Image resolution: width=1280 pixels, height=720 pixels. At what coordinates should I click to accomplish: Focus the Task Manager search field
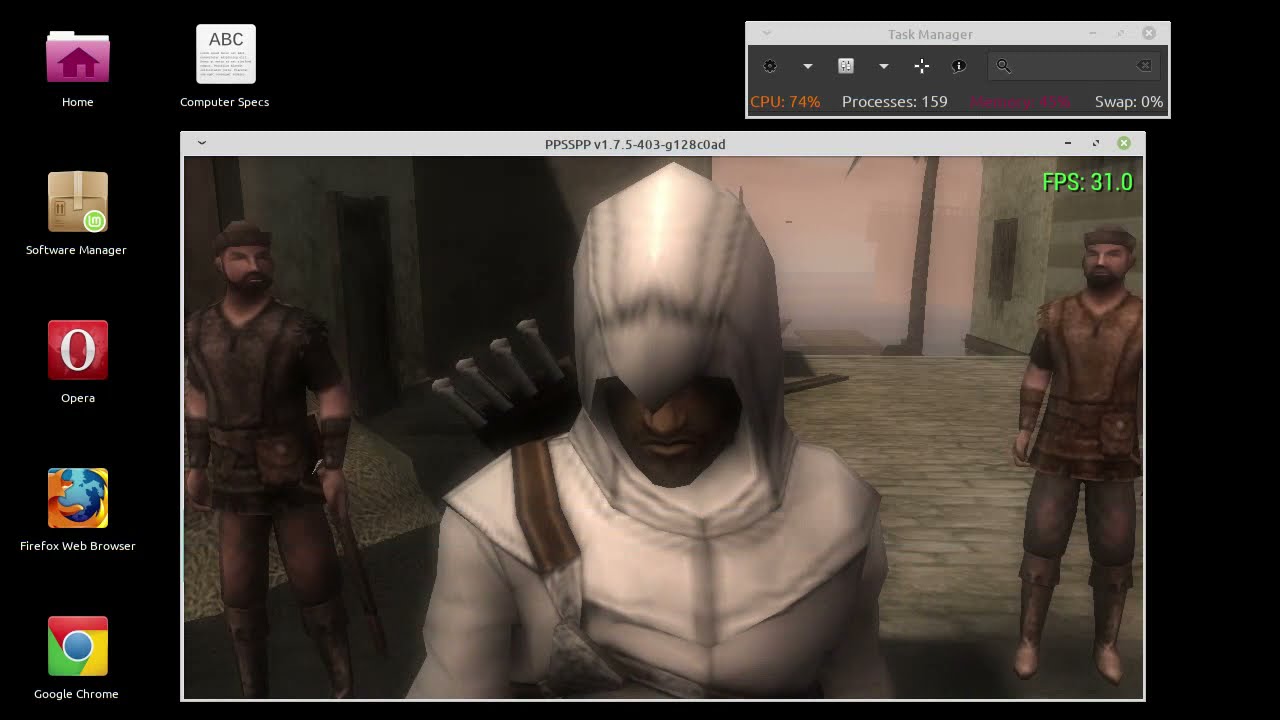click(1074, 66)
